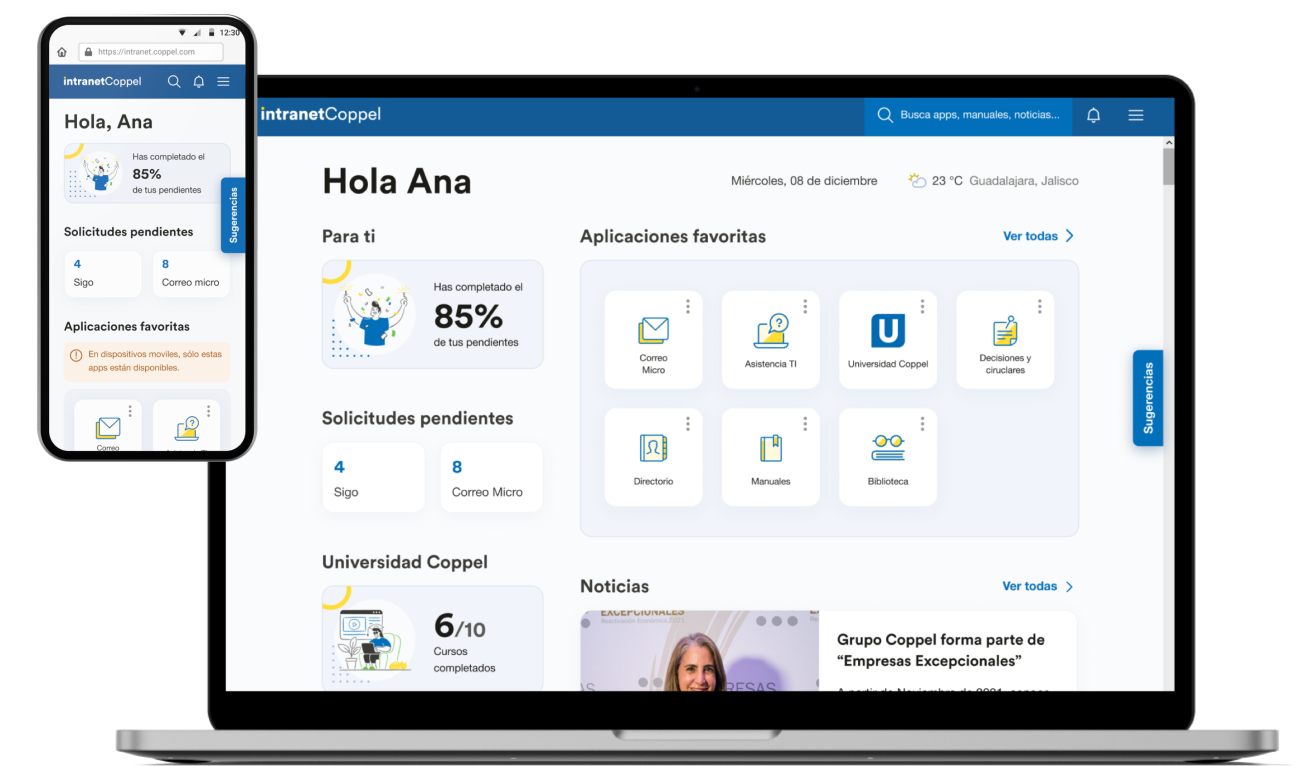Click Ver todas for Noticias

click(1039, 586)
